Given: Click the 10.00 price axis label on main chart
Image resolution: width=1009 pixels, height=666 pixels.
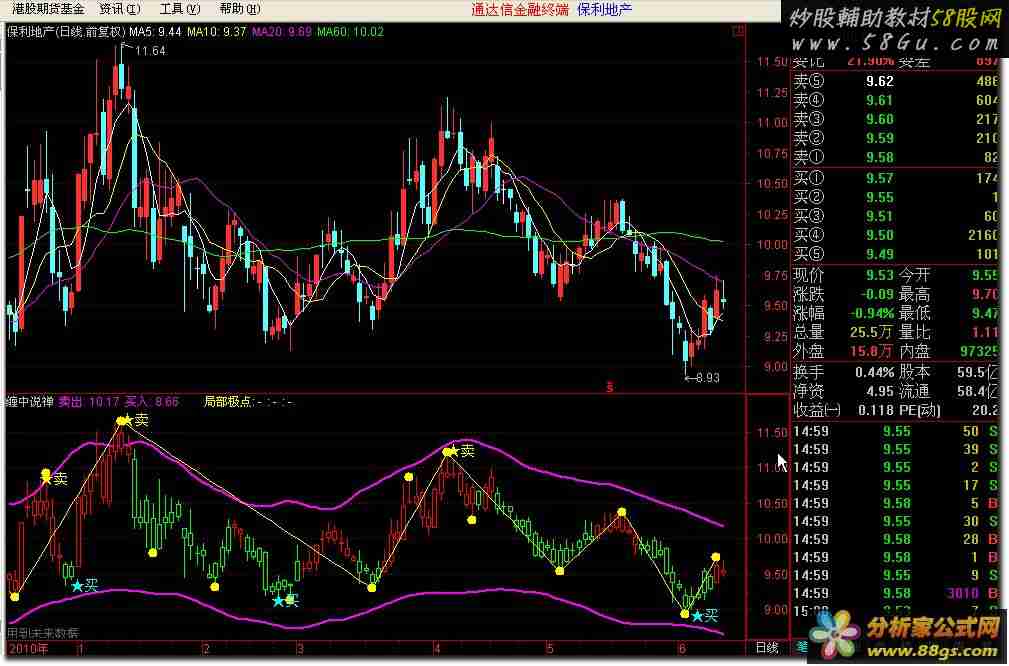Looking at the screenshot, I should point(772,245).
